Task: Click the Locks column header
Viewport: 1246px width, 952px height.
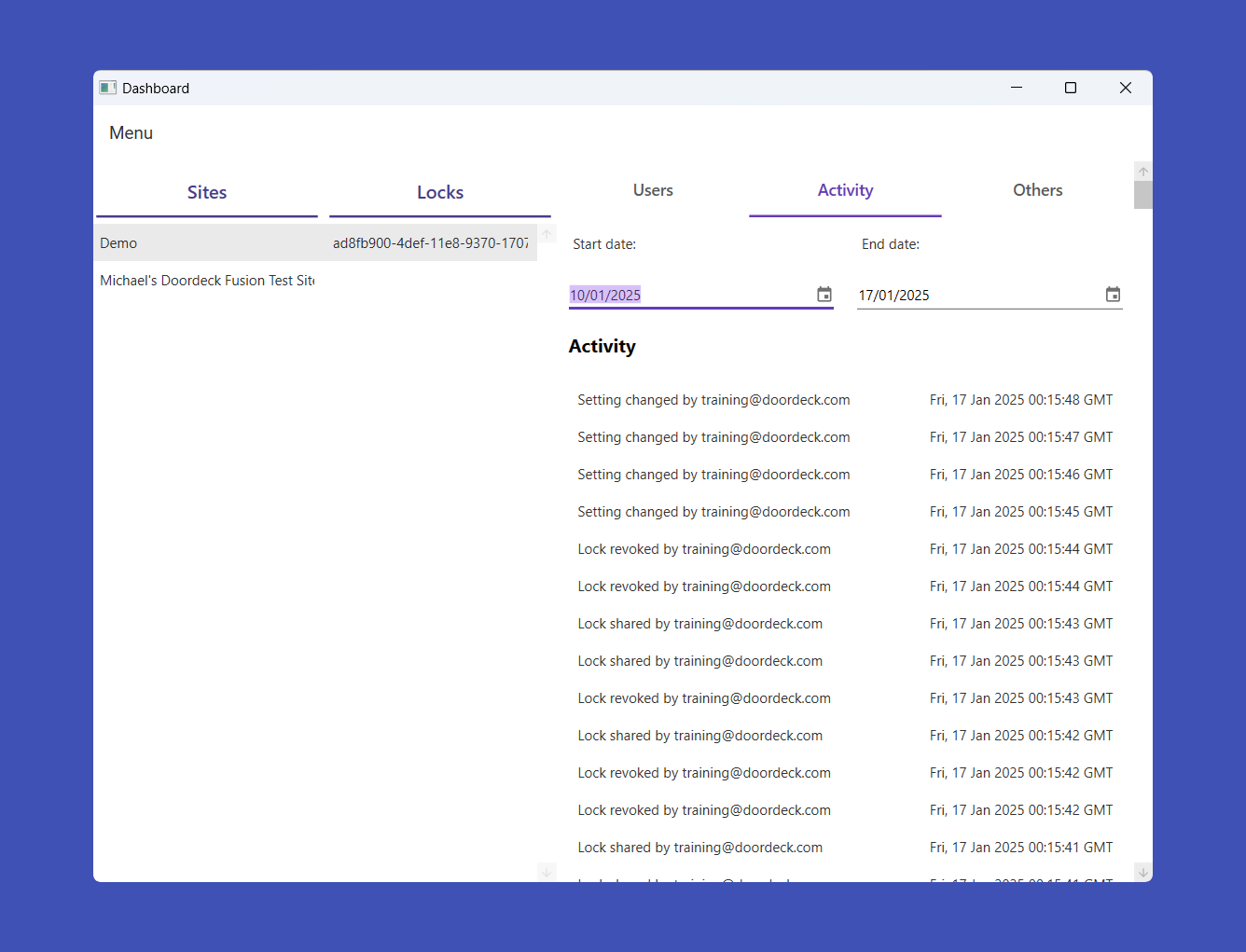Action: click(439, 193)
